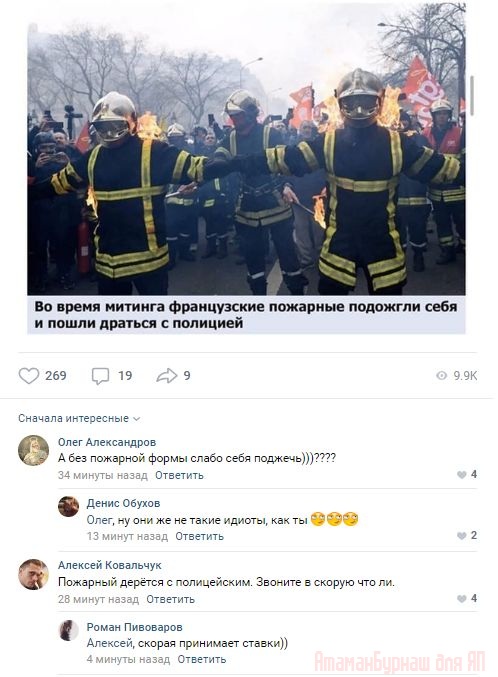Reply to Олег Александров's comment
Viewport: 498px width, 677px height.
pos(179,475)
